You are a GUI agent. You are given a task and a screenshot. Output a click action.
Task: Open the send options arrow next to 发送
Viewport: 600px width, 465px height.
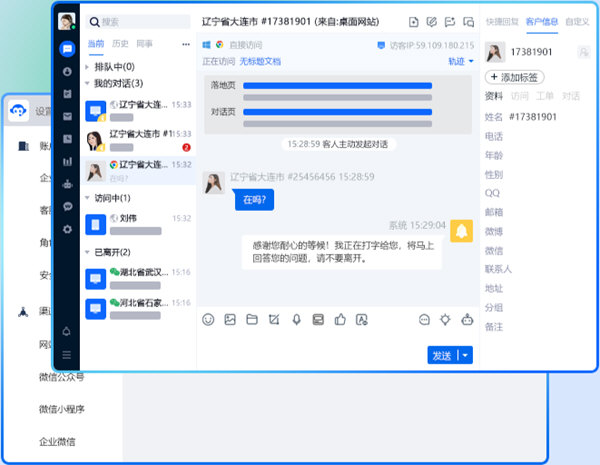pos(465,356)
